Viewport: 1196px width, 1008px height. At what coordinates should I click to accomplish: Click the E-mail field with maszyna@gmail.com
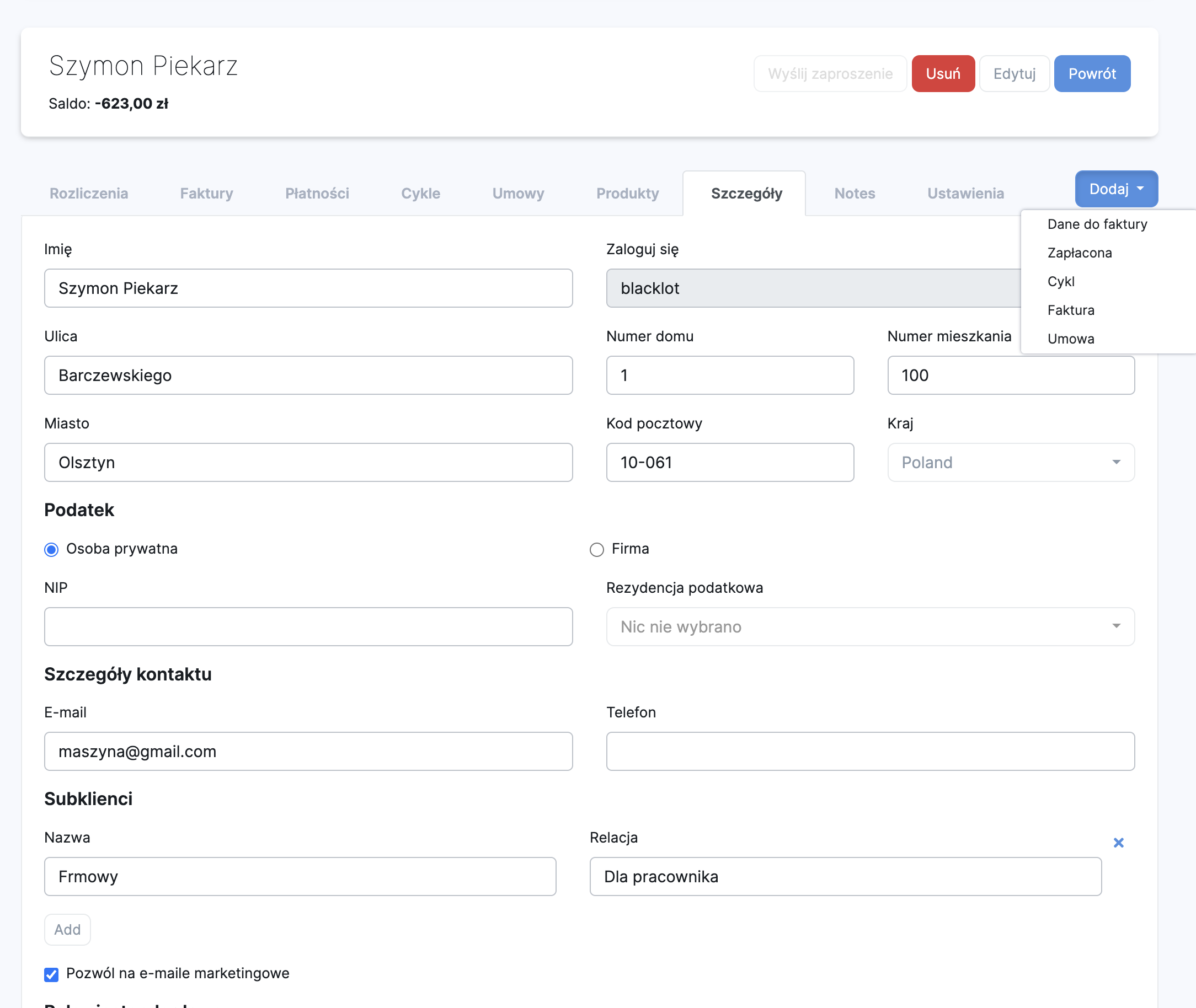(308, 752)
